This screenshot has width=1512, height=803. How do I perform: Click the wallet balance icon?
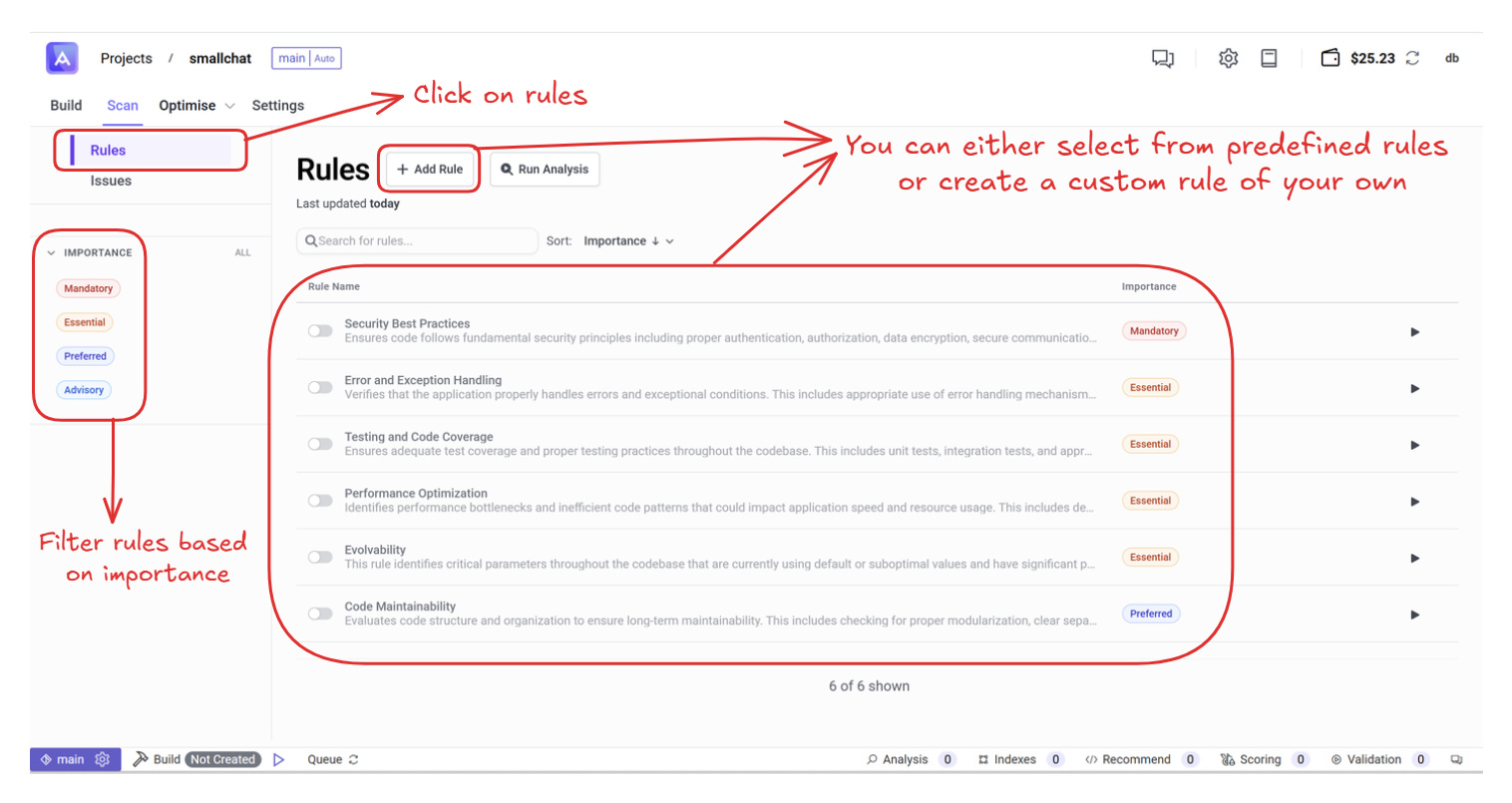(x=1330, y=58)
